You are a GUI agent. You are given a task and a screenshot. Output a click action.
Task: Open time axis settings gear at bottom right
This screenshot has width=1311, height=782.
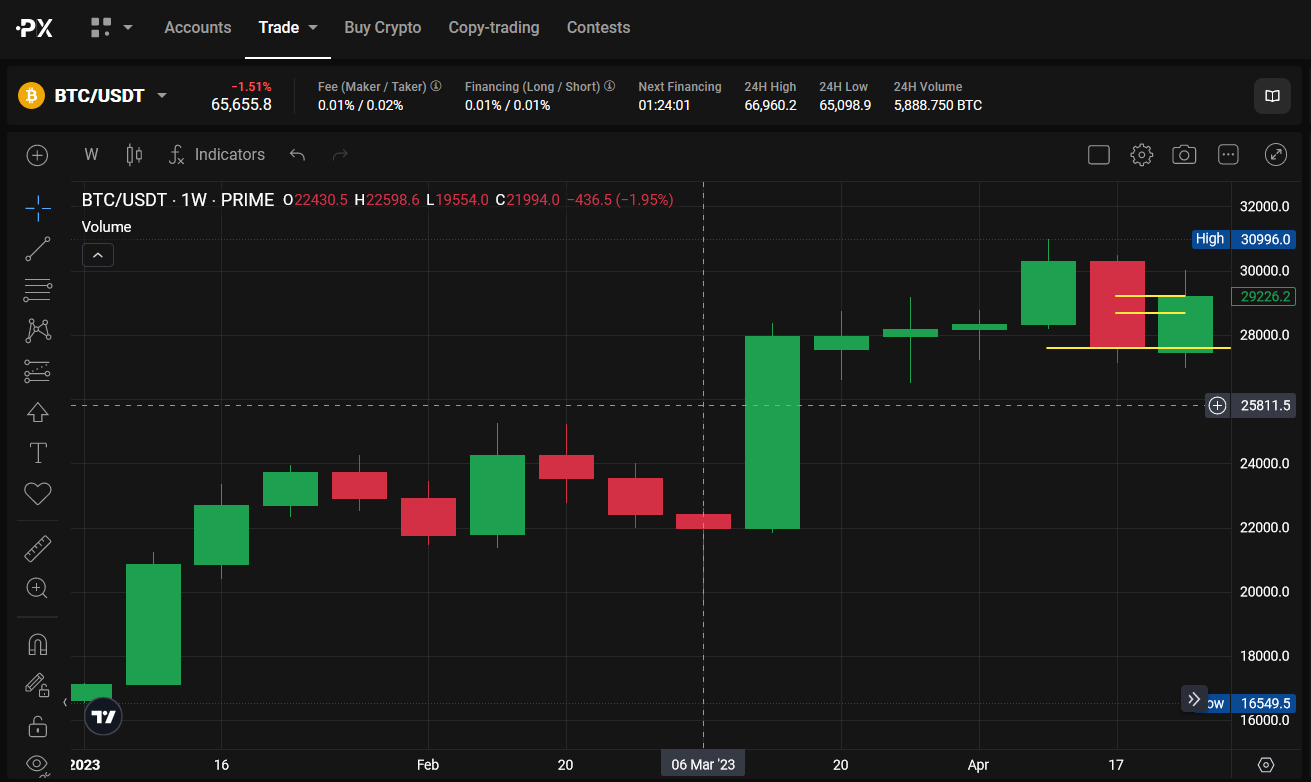point(1266,765)
